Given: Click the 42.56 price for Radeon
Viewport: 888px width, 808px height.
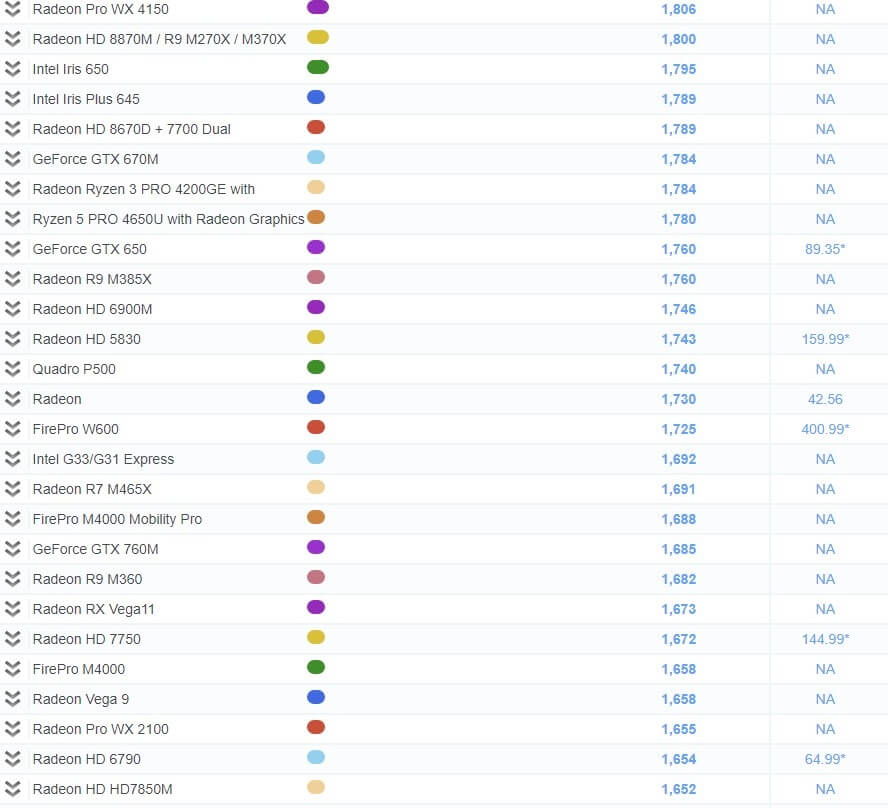Looking at the screenshot, I should pos(825,399).
